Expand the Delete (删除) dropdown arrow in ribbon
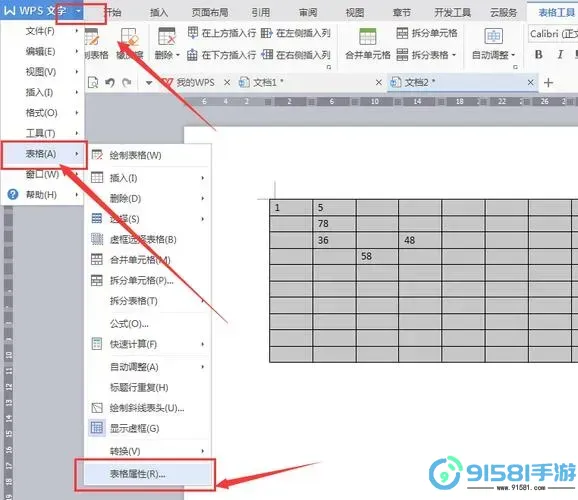 point(178,55)
